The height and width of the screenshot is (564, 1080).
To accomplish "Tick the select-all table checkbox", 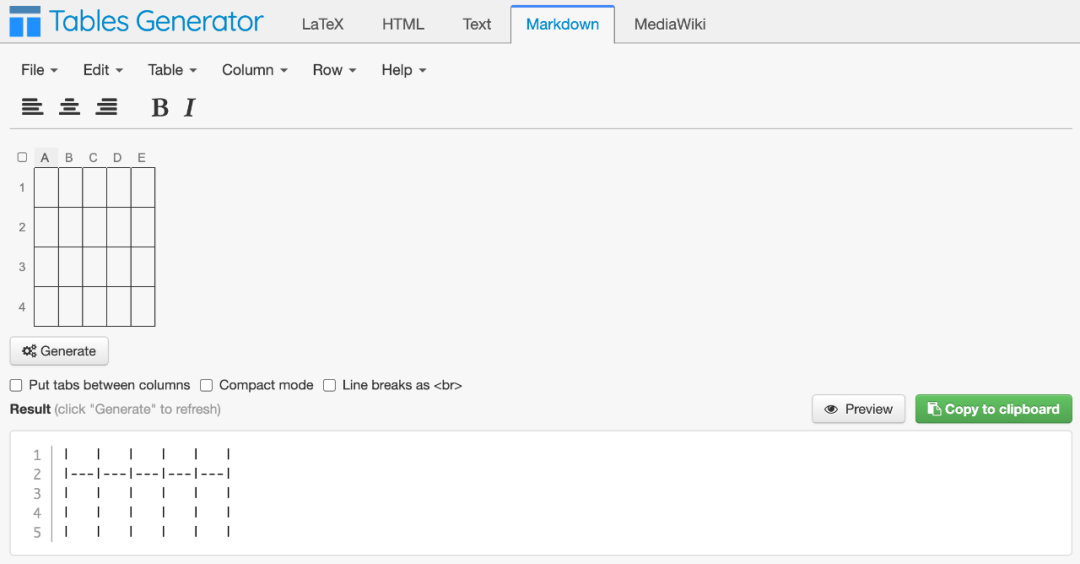I will pyautogui.click(x=22, y=157).
